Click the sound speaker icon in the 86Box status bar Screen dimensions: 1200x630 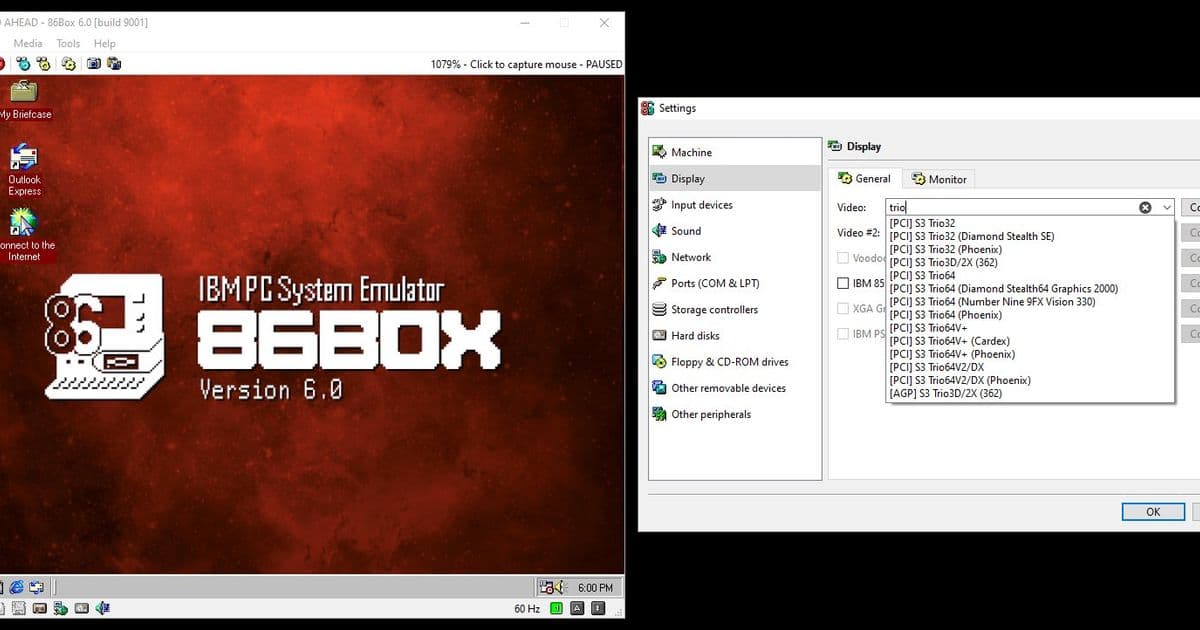(x=103, y=608)
